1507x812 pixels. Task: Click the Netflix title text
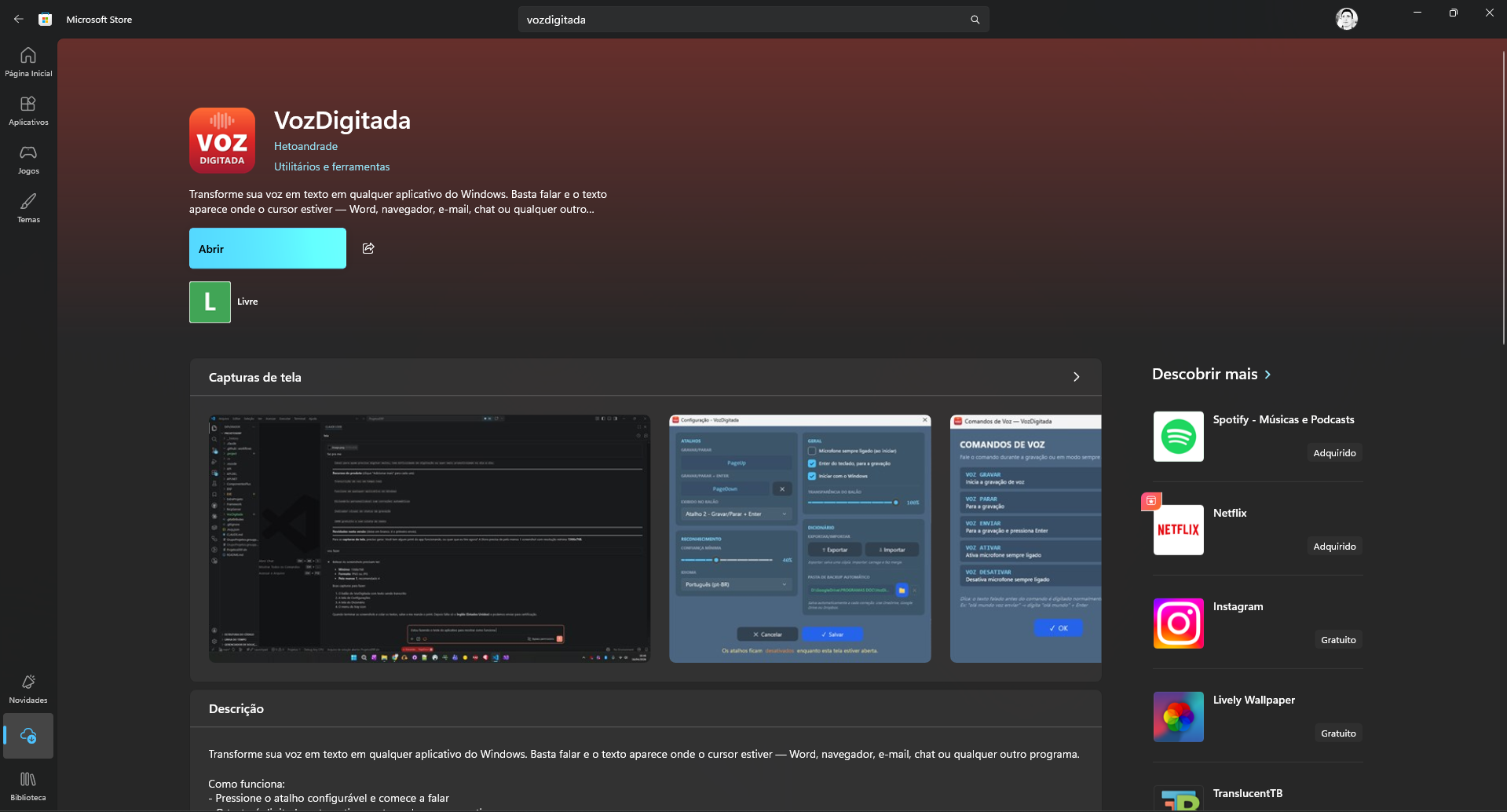[x=1230, y=513]
